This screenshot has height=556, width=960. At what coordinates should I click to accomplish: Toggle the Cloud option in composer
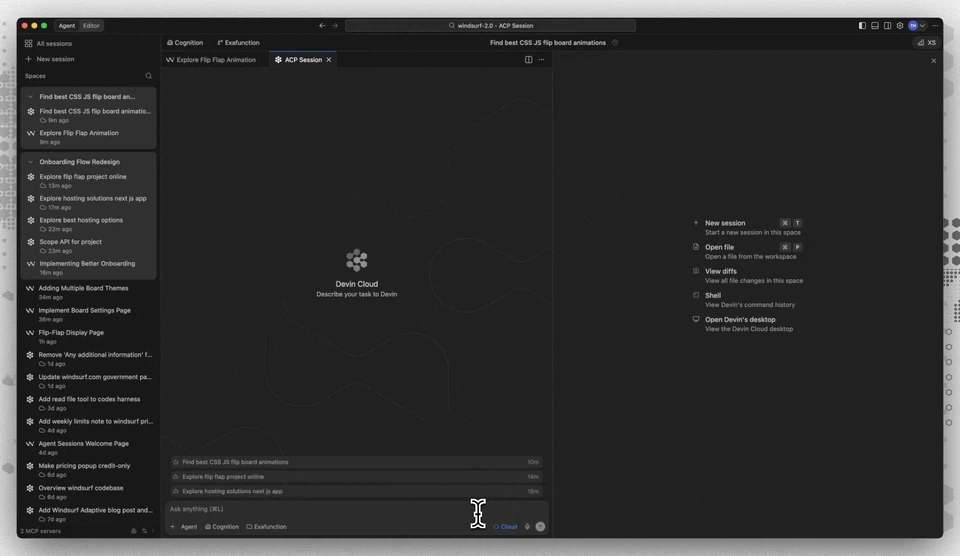[x=505, y=527]
